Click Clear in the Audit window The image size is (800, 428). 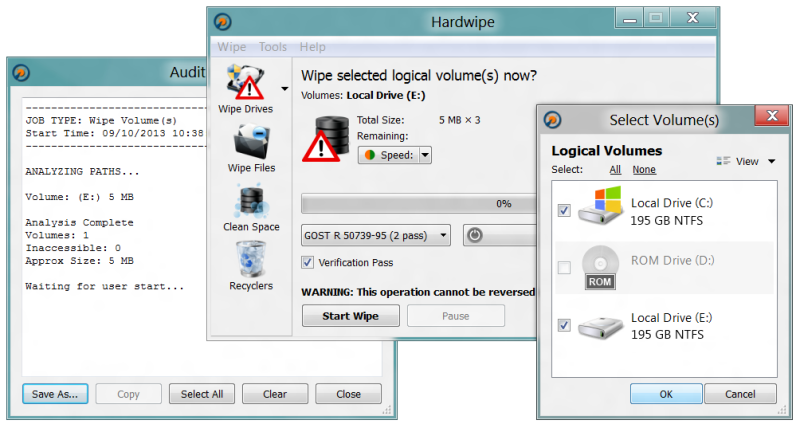275,394
